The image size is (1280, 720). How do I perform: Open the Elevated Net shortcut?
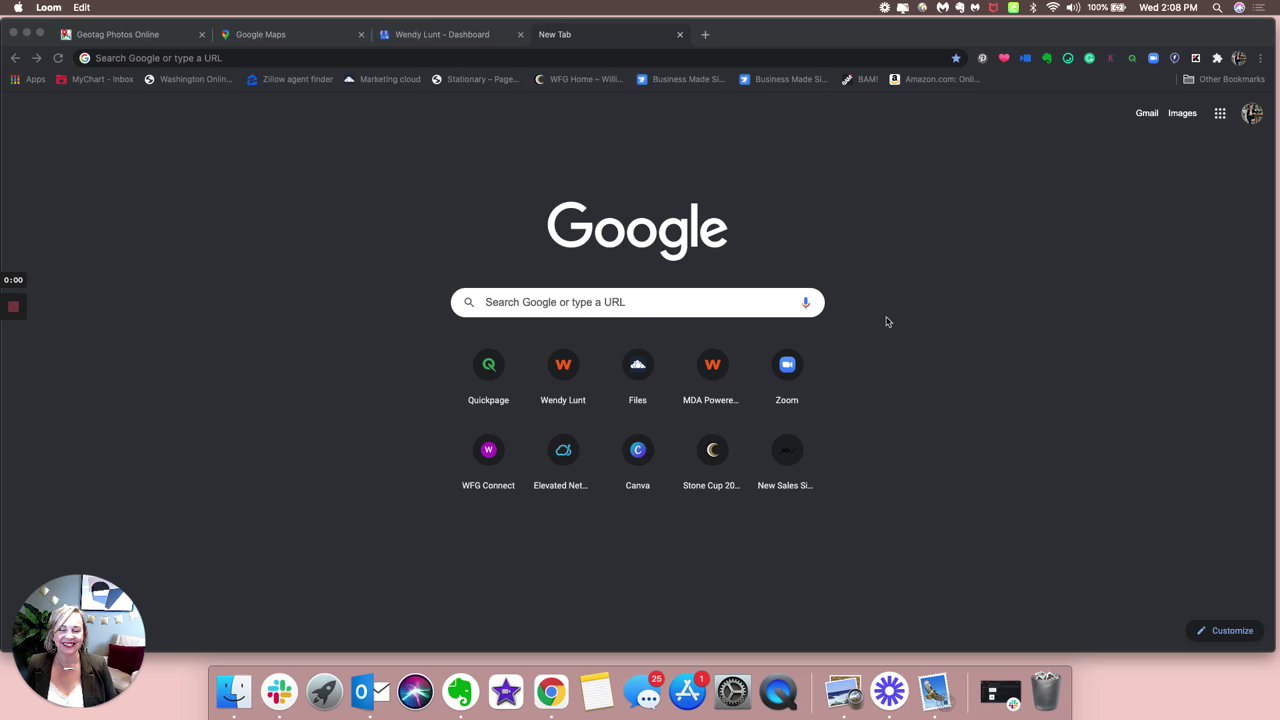pos(563,463)
